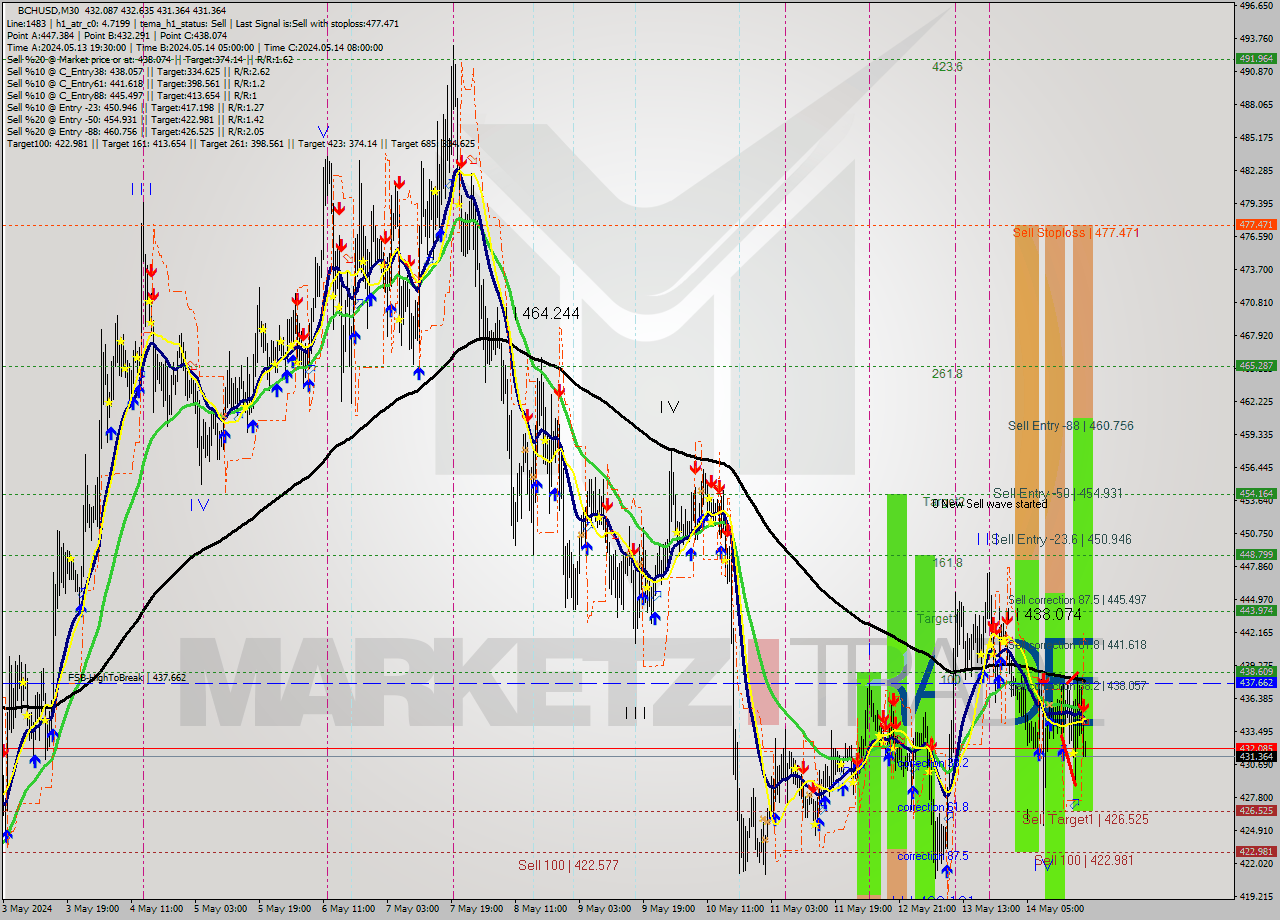
Task: Click the 'Sell 100 | 422.981' label
Action: [x=1084, y=860]
